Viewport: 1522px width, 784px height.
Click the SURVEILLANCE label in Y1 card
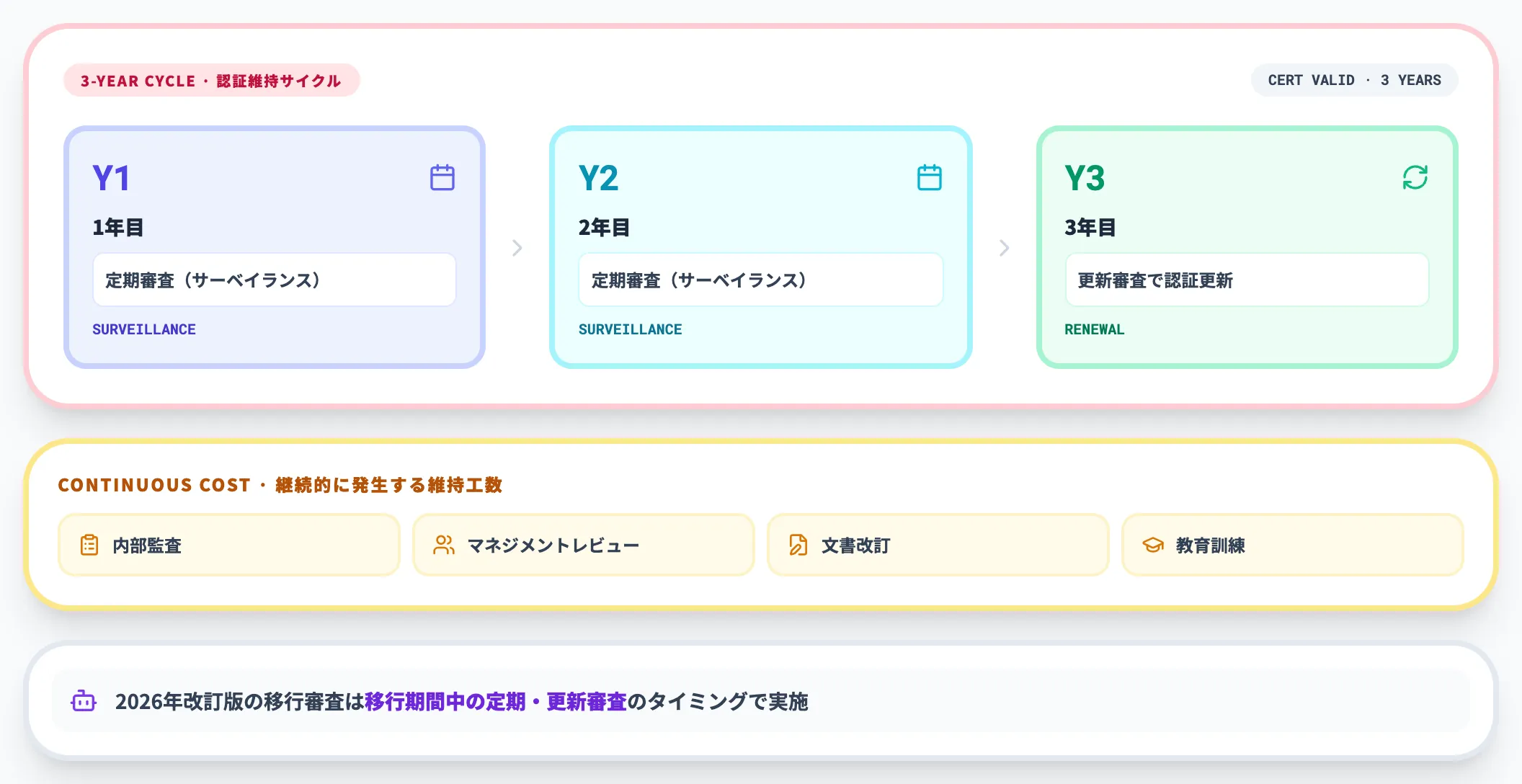click(144, 329)
